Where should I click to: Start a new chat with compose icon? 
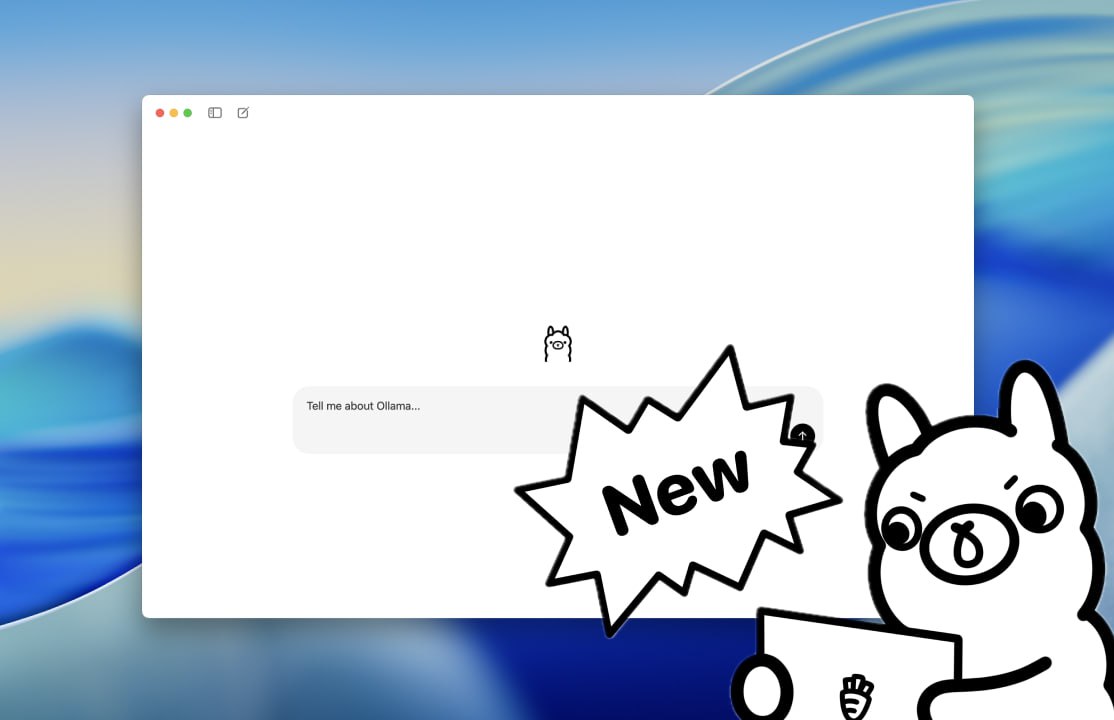pos(243,113)
